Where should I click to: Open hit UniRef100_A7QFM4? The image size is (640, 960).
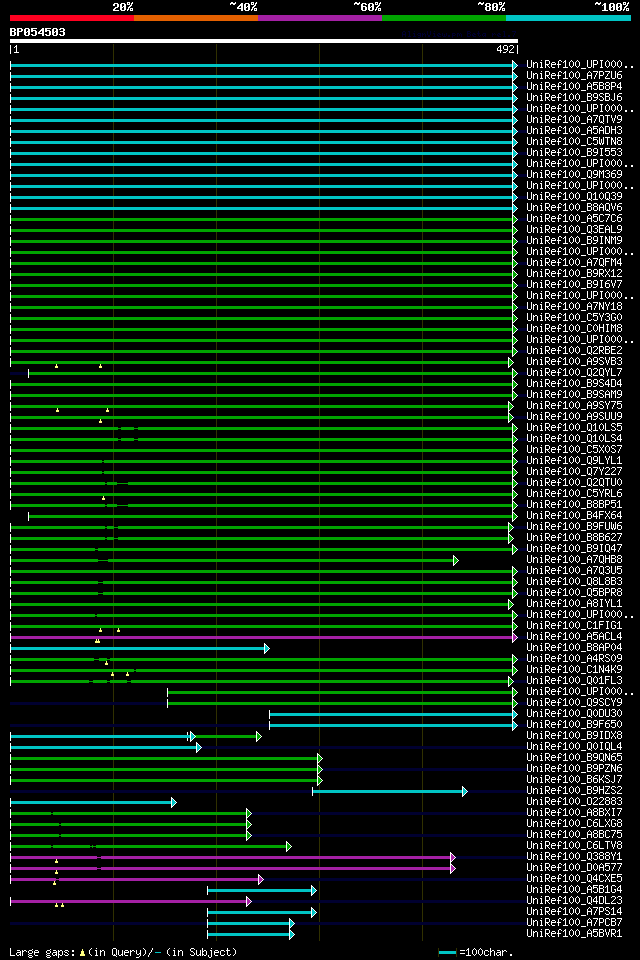(574, 263)
